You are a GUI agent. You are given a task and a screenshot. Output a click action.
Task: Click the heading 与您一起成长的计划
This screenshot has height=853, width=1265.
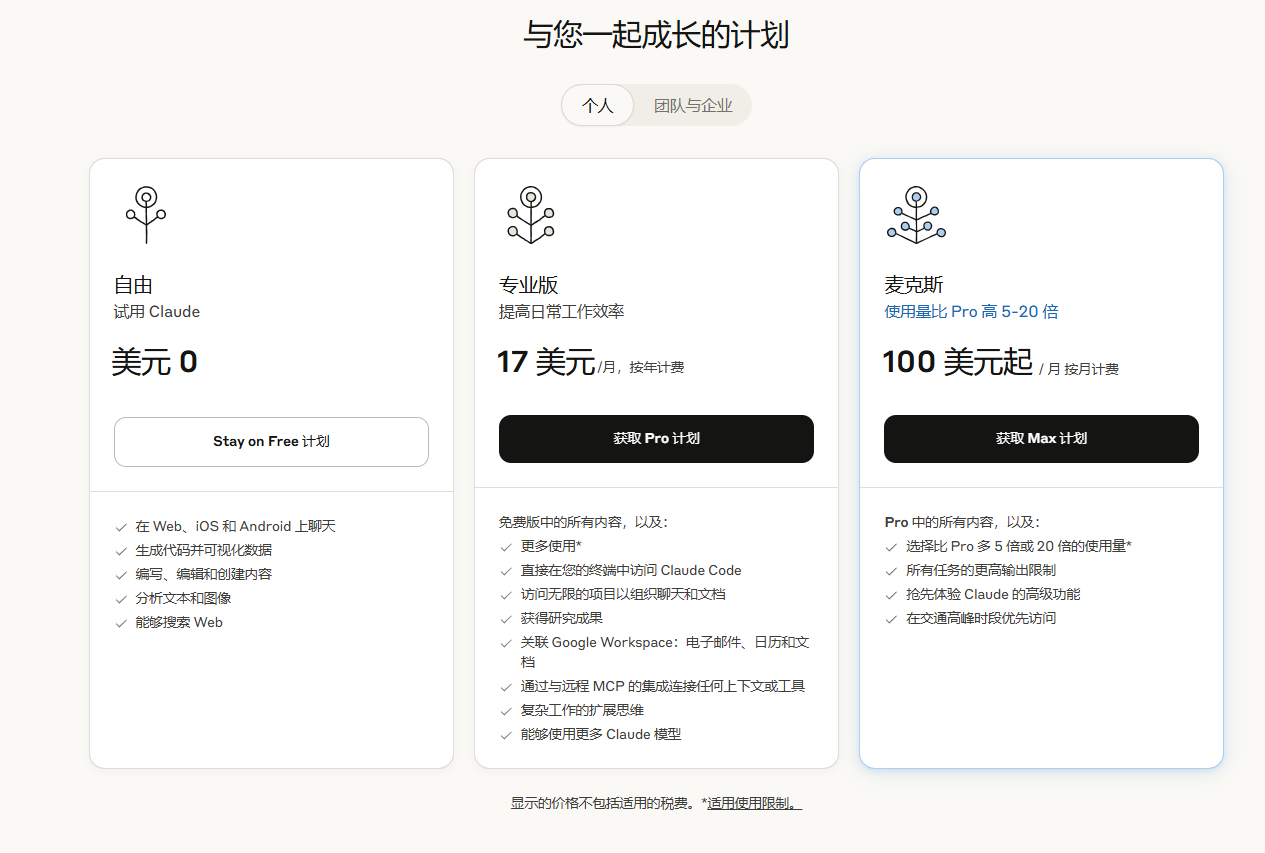tap(656, 35)
